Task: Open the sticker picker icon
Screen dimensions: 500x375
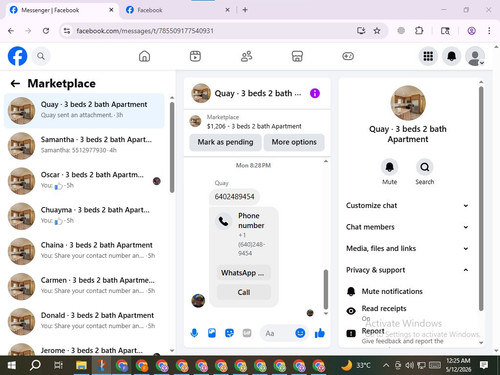Action: pyautogui.click(x=229, y=333)
